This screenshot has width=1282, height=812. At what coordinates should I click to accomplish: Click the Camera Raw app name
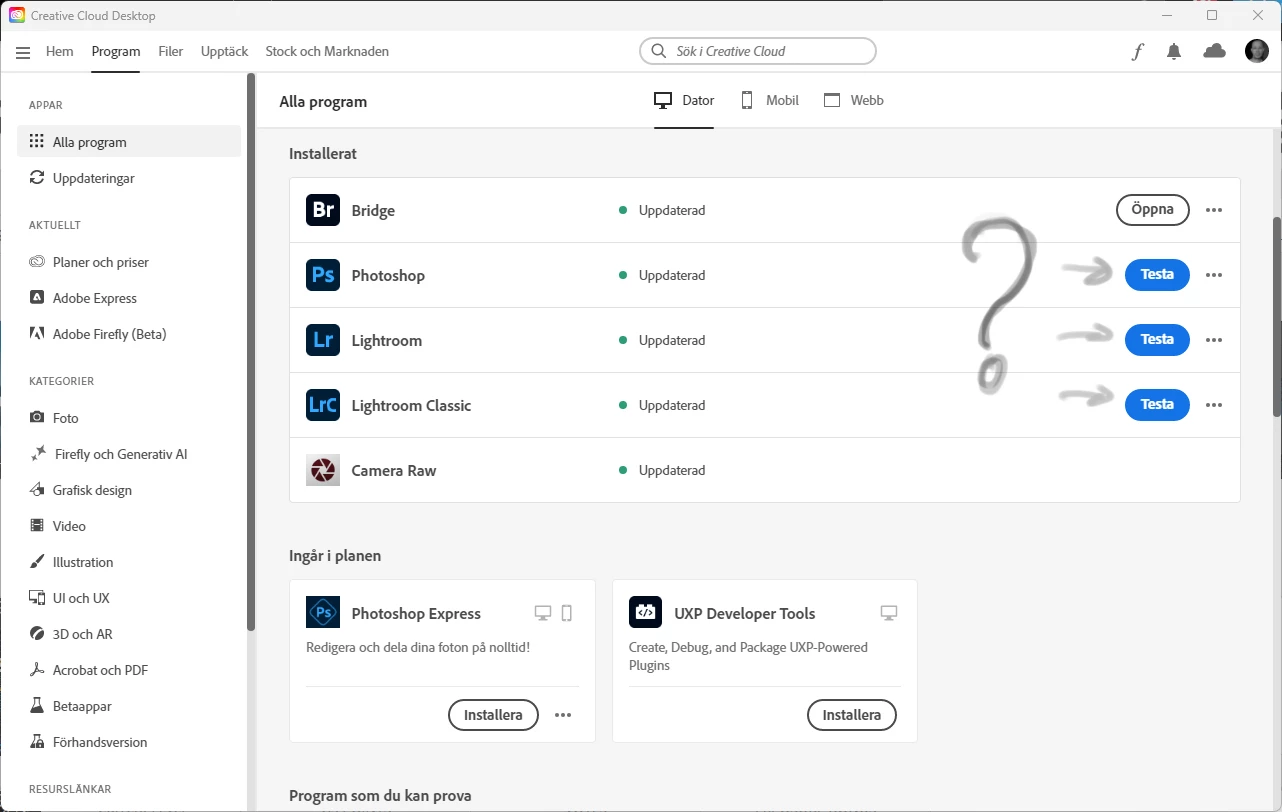click(x=394, y=470)
